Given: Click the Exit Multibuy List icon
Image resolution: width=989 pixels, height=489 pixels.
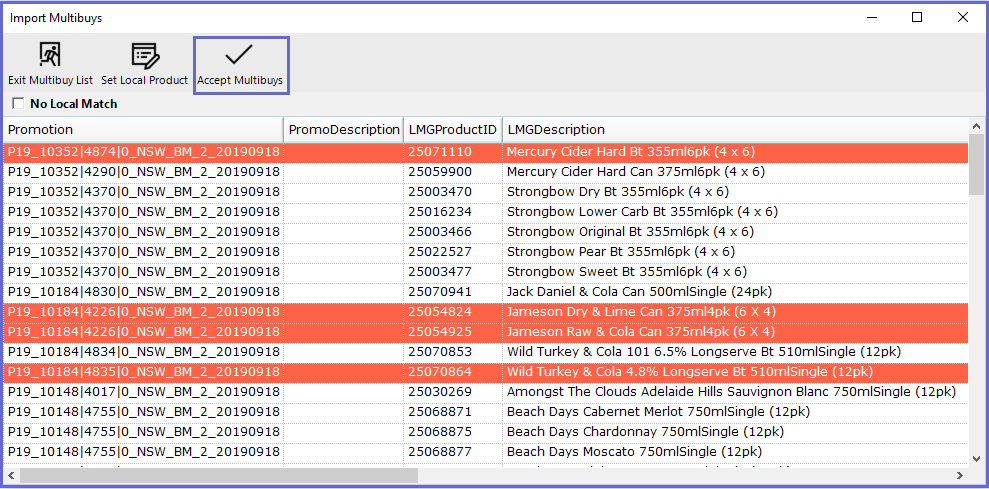Looking at the screenshot, I should click(50, 56).
